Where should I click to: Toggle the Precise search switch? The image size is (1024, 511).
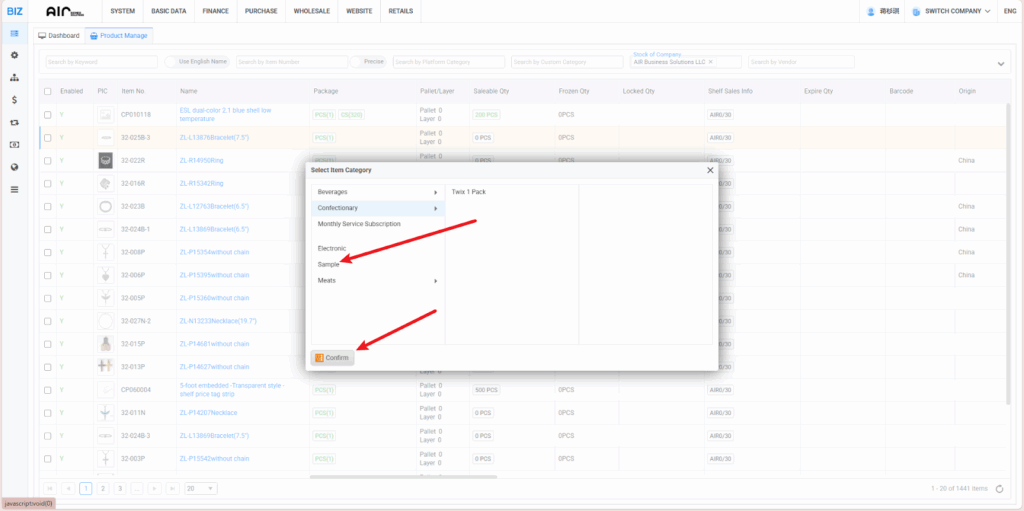coord(357,62)
